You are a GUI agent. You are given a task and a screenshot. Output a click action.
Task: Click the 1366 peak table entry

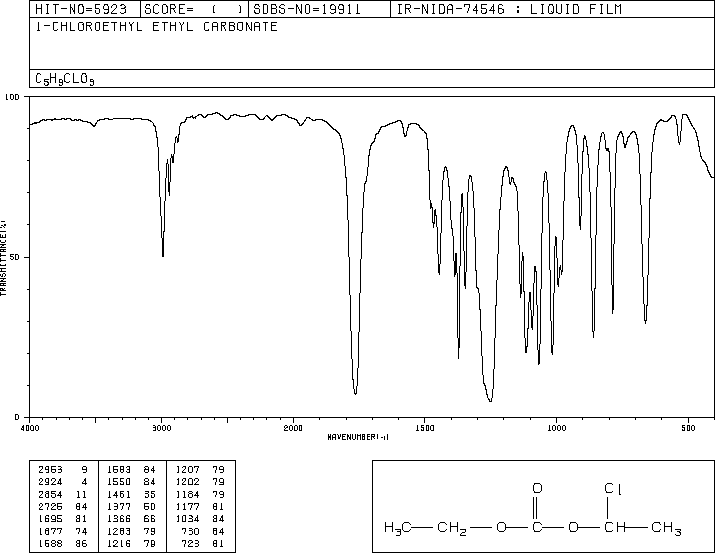click(x=119, y=519)
